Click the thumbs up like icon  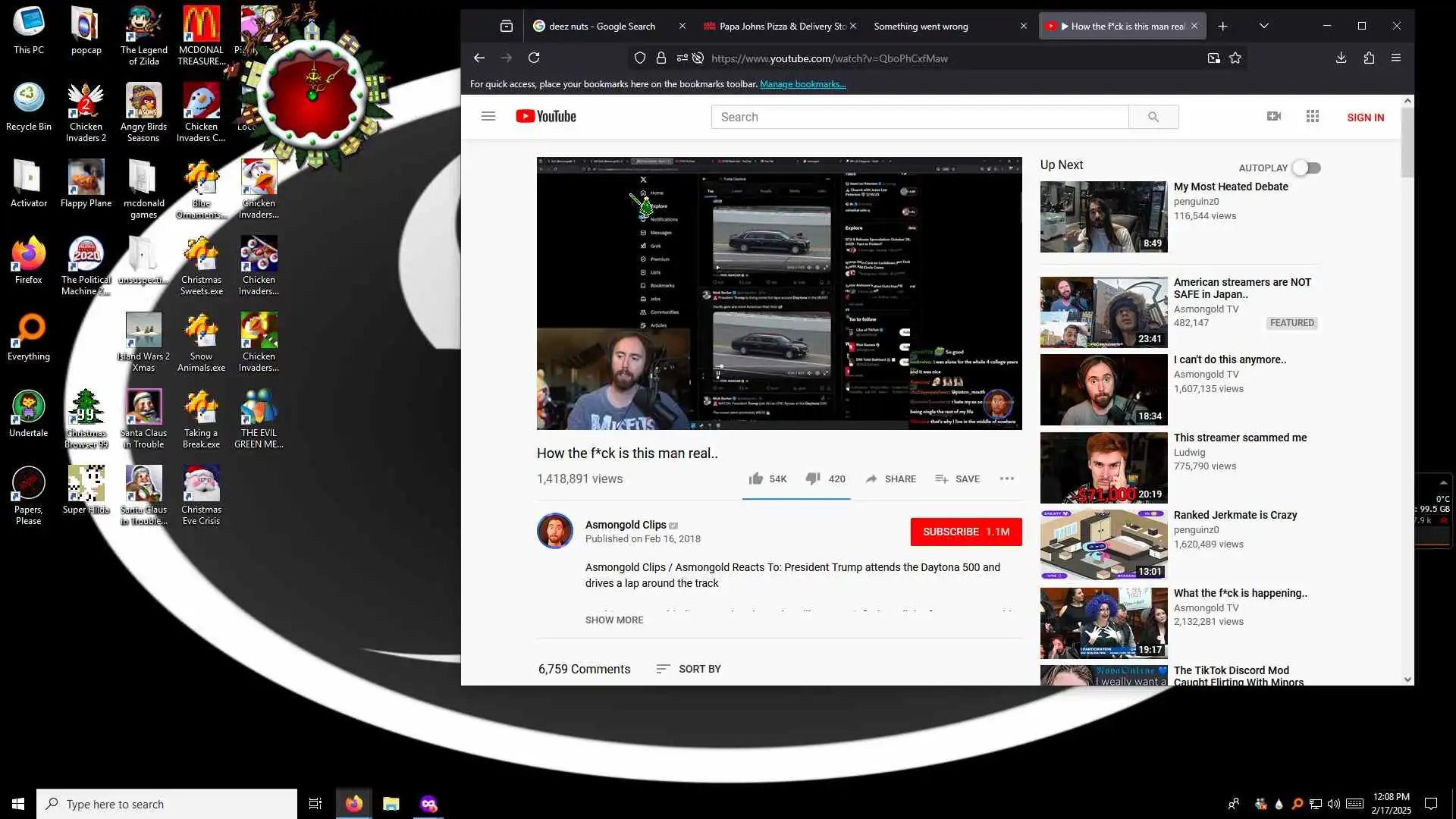pos(755,479)
